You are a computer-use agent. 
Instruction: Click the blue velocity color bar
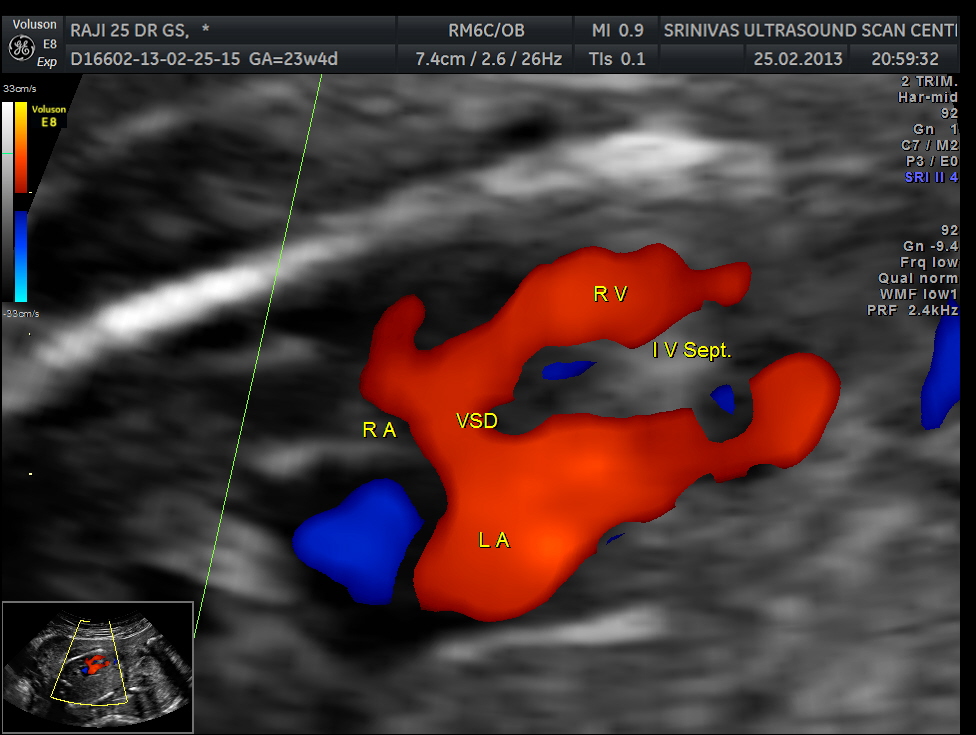[20, 255]
